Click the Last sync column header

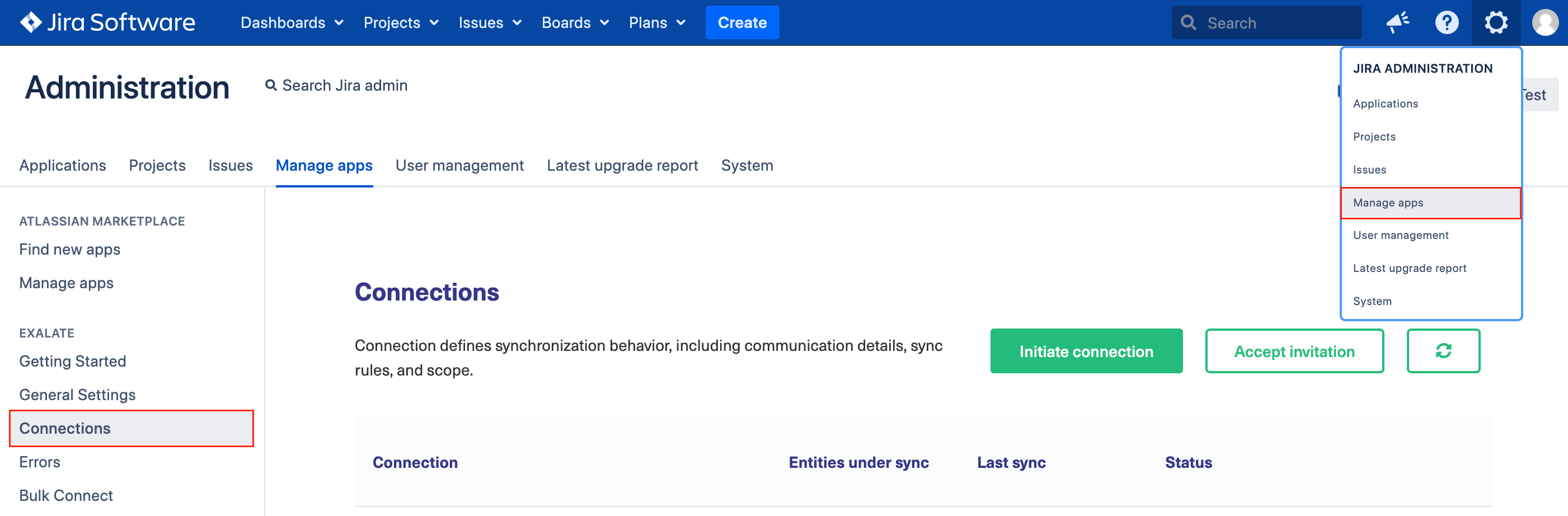click(1011, 462)
